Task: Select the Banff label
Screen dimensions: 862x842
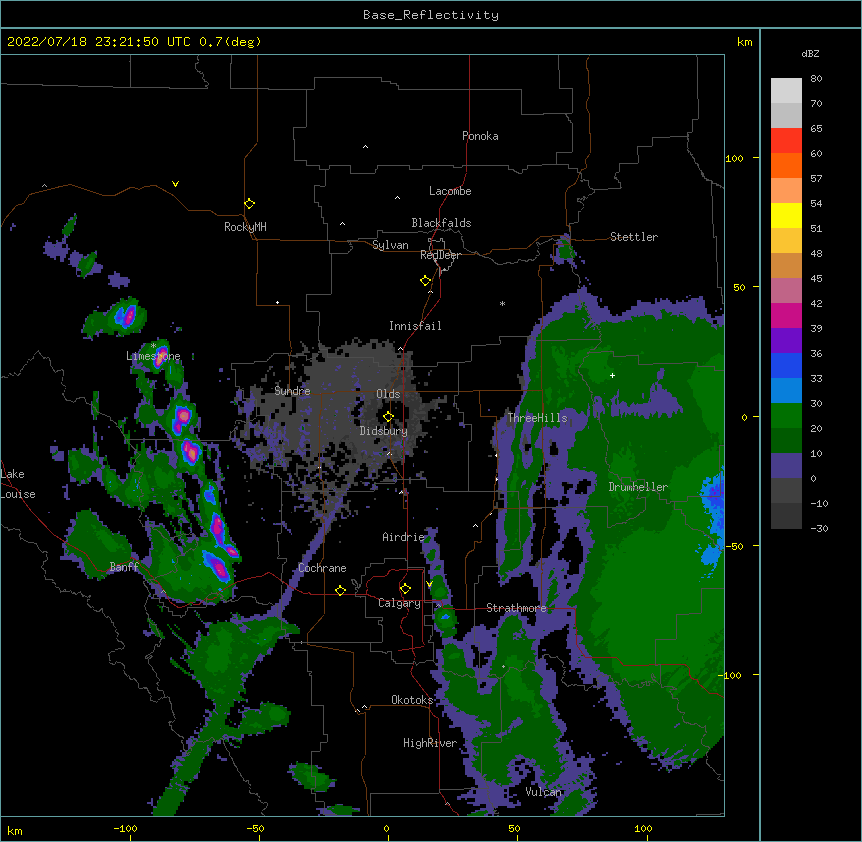Action: (124, 567)
